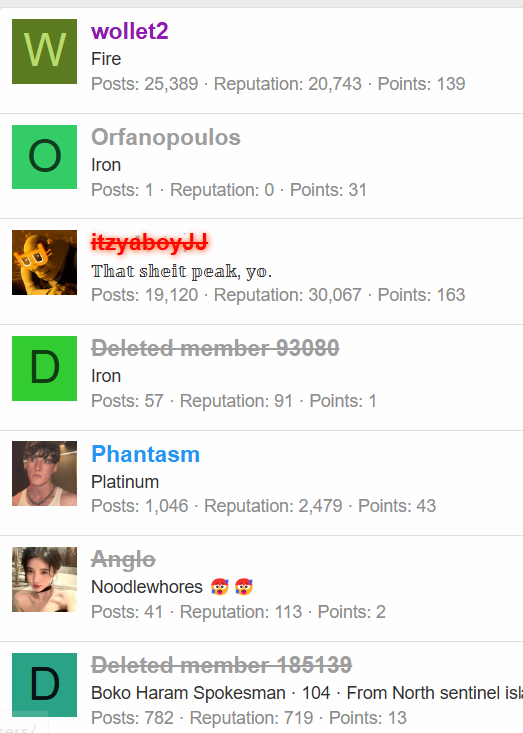Click the first emoji beside Noodlewhores
Screen dimensions: 523x733
(x=219, y=587)
